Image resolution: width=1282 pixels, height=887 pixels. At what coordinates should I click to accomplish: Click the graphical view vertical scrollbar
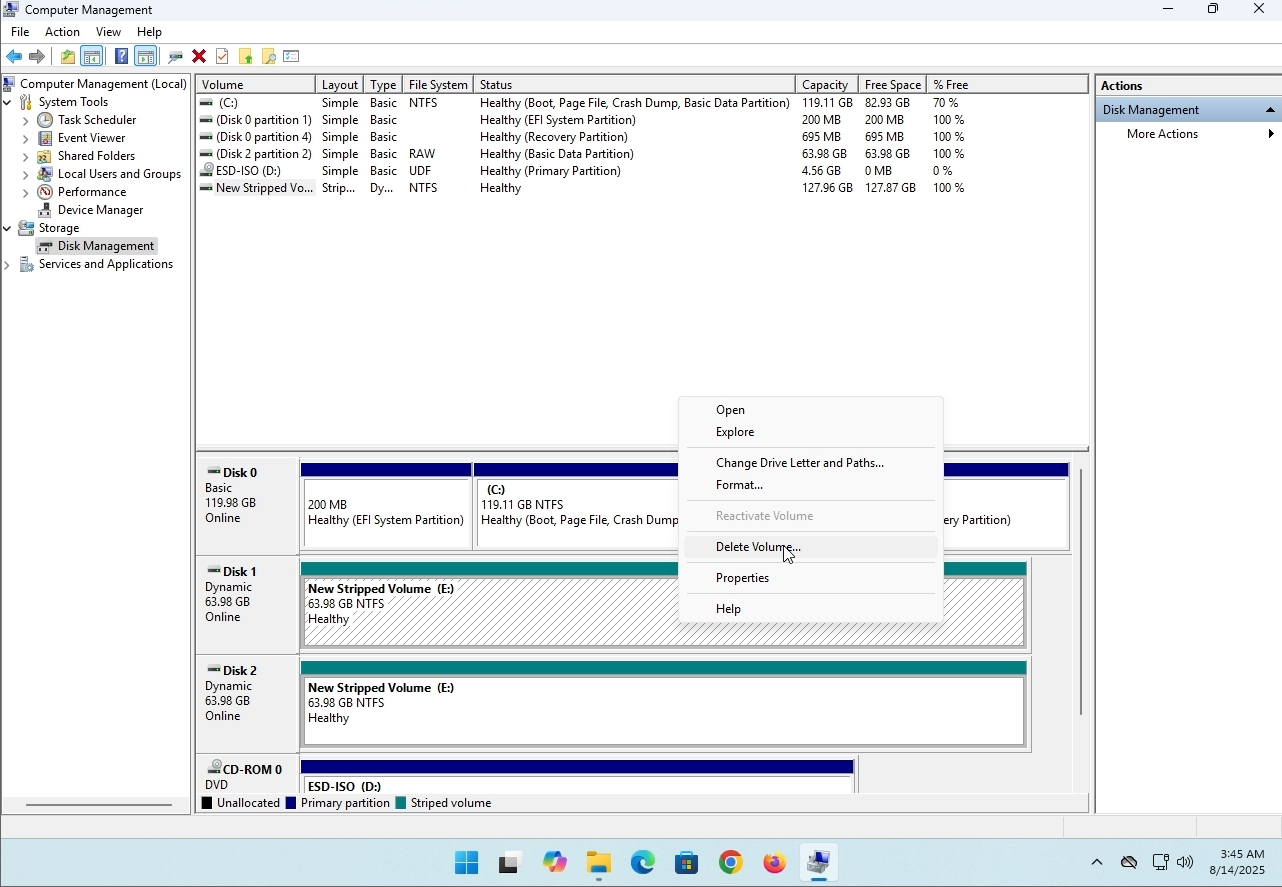pyautogui.click(x=1081, y=592)
